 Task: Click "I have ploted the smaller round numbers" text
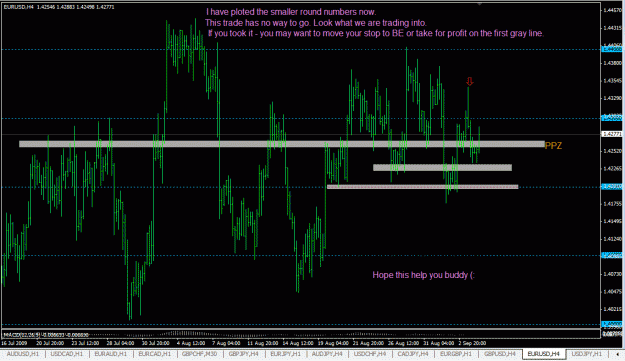click(291, 12)
